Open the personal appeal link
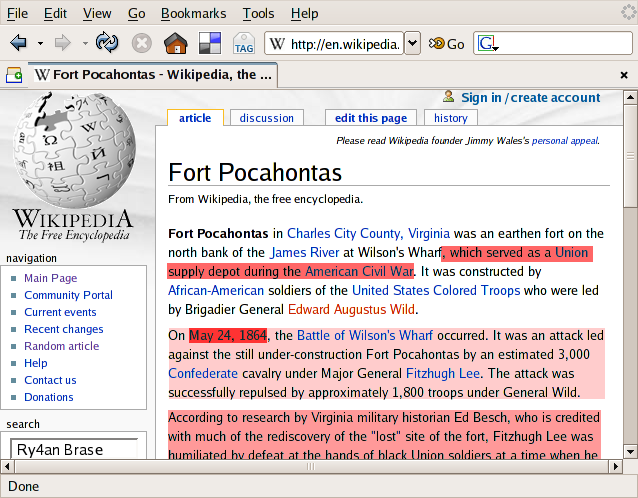Viewport: 638px width, 498px height. (x=565, y=141)
